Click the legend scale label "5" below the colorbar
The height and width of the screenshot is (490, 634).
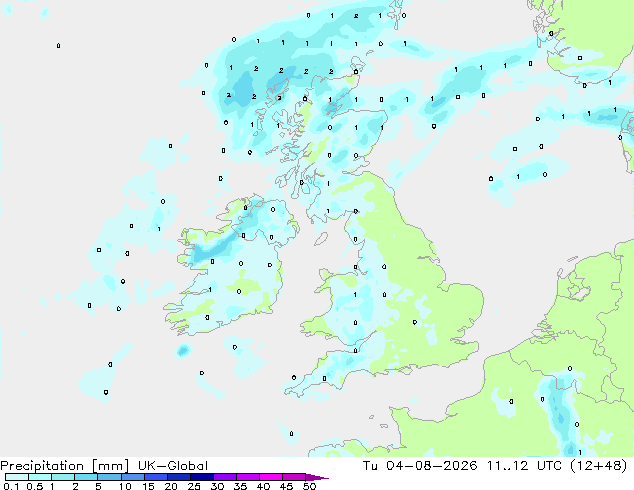[x=98, y=486]
